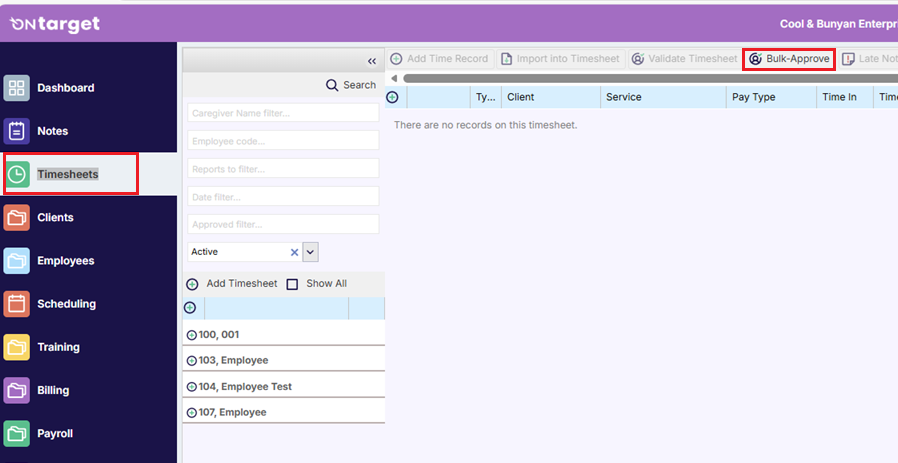Open the Employees folder icon
The height and width of the screenshot is (463, 898).
17,261
